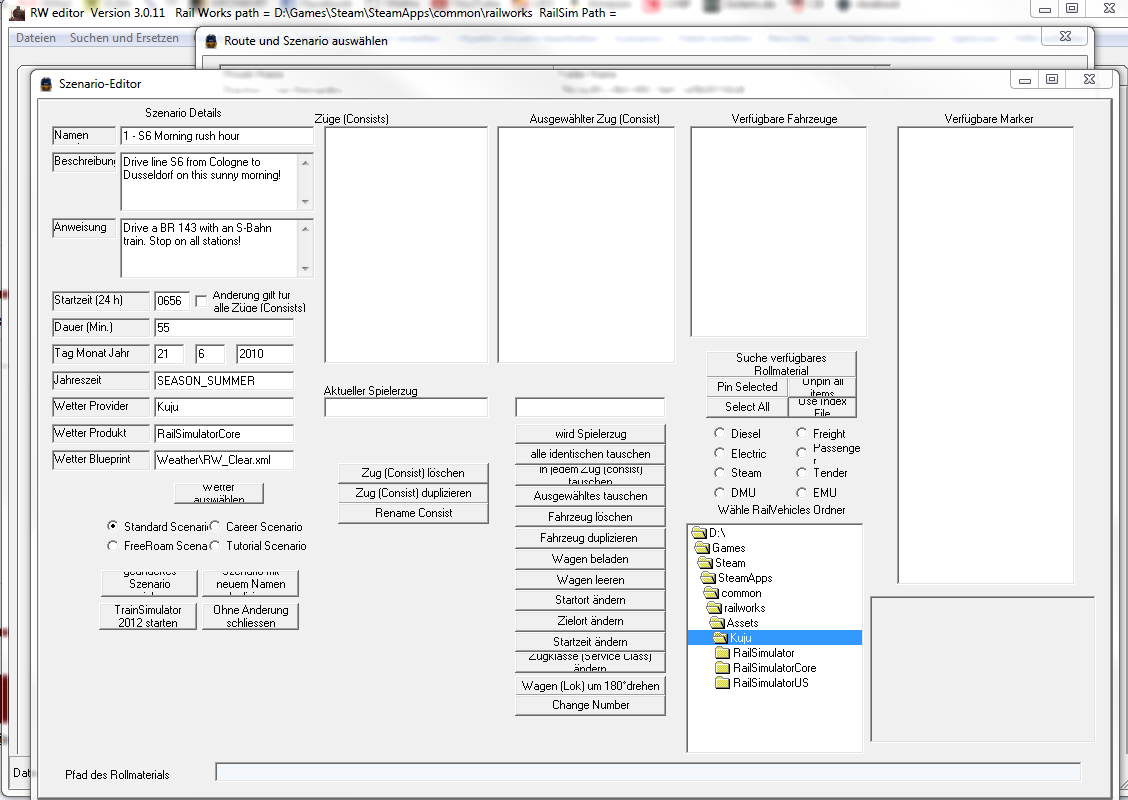The height and width of the screenshot is (800, 1128).
Task: Click the Assets folder icon
Action: (717, 623)
